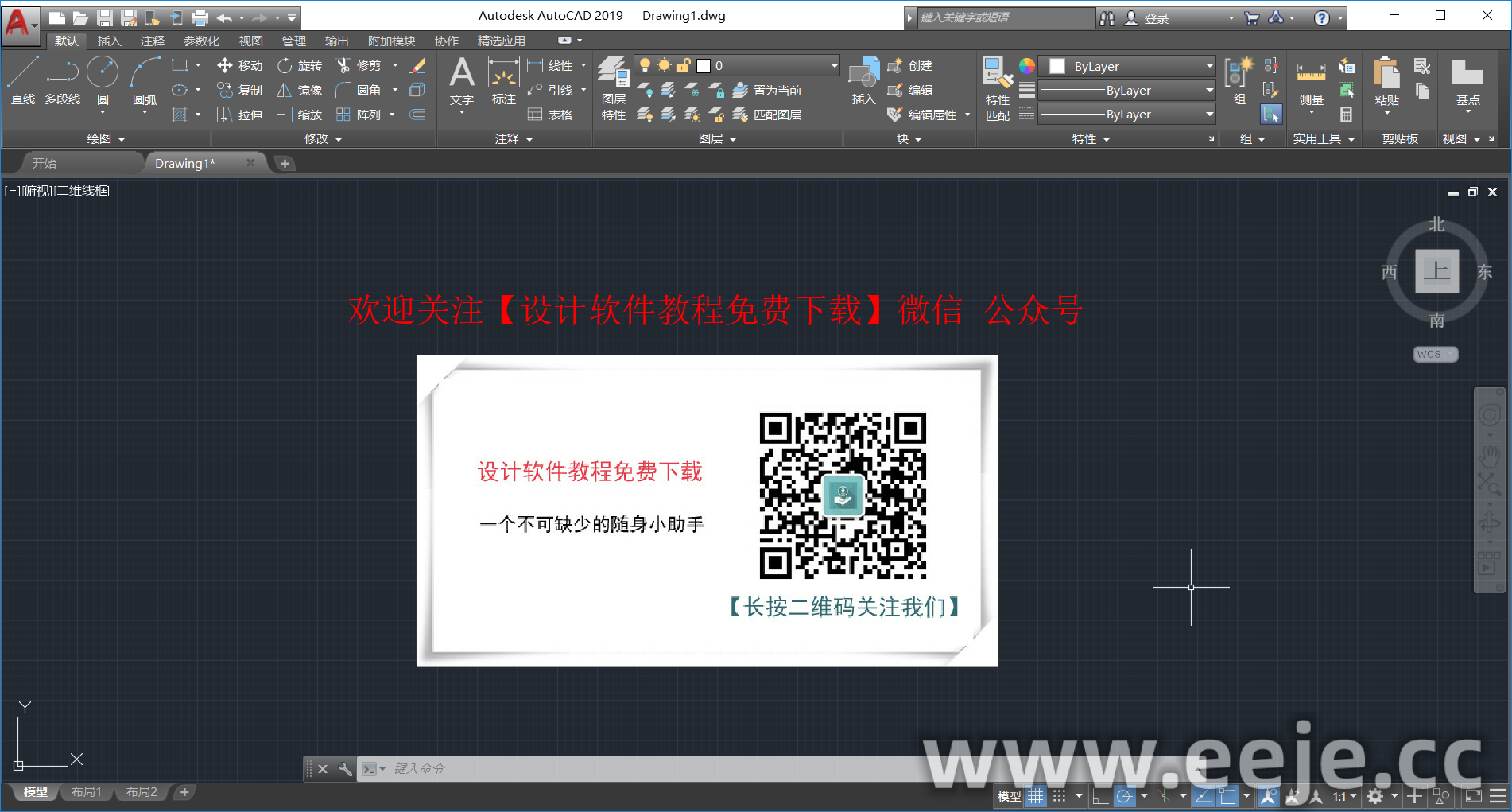The height and width of the screenshot is (812, 1512).
Task: Open the layer selection dropdown showing 0
Action: (736, 66)
